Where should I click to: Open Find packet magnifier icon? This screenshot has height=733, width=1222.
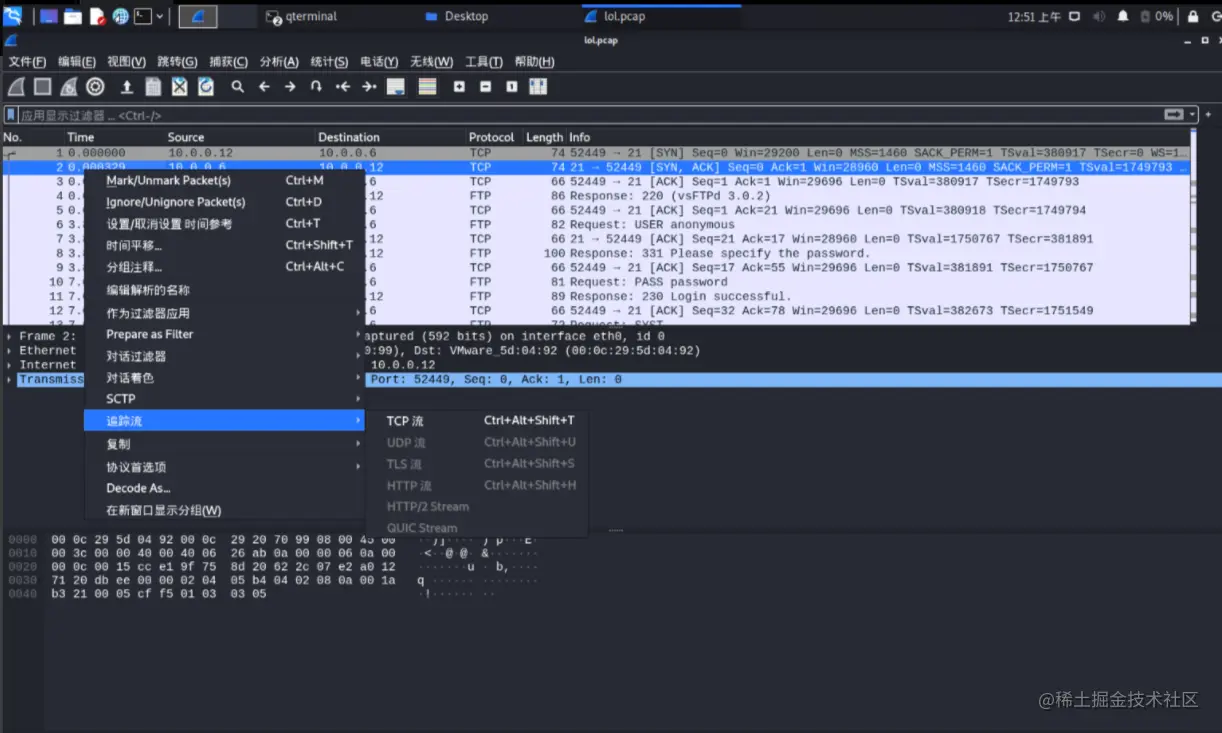click(238, 87)
